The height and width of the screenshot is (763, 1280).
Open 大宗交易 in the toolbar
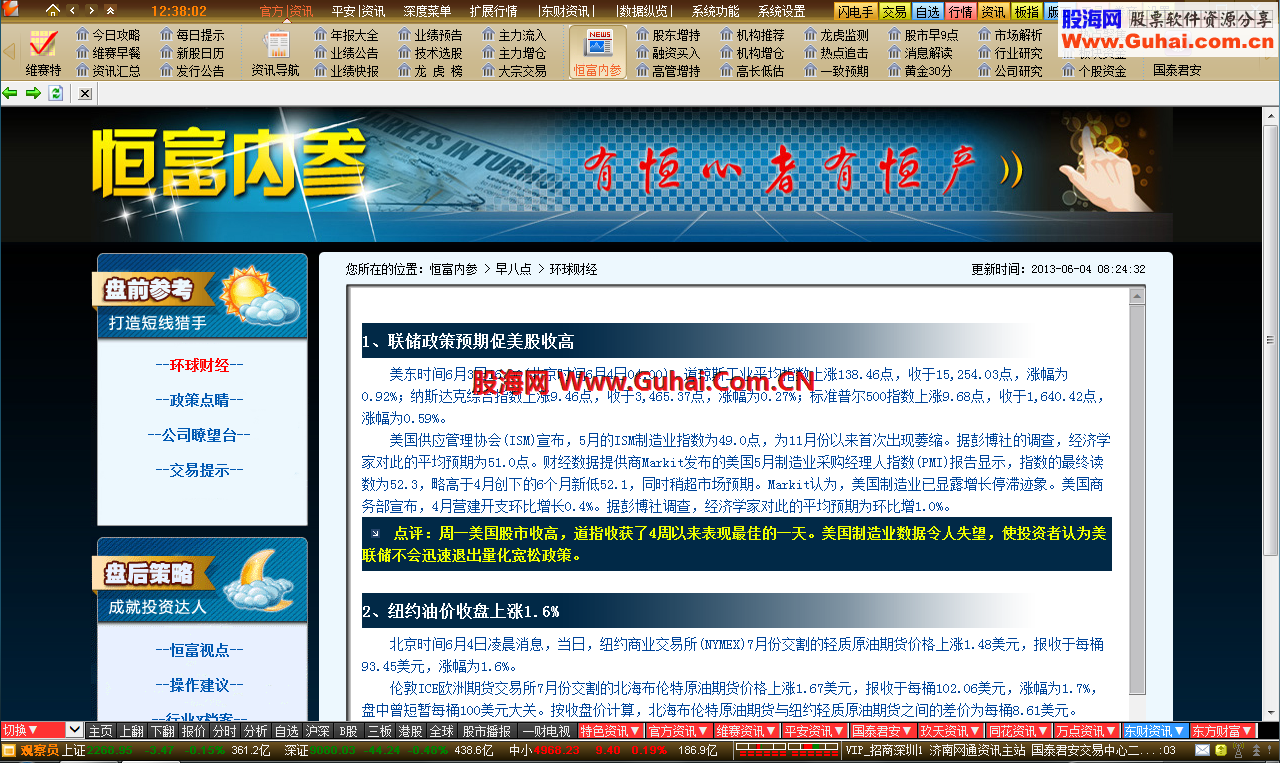click(514, 71)
